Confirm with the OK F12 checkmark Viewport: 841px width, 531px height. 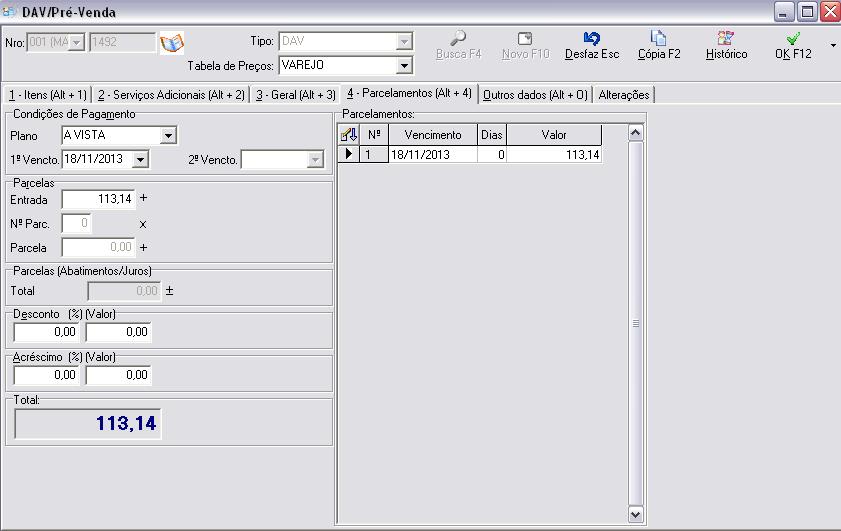[793, 39]
